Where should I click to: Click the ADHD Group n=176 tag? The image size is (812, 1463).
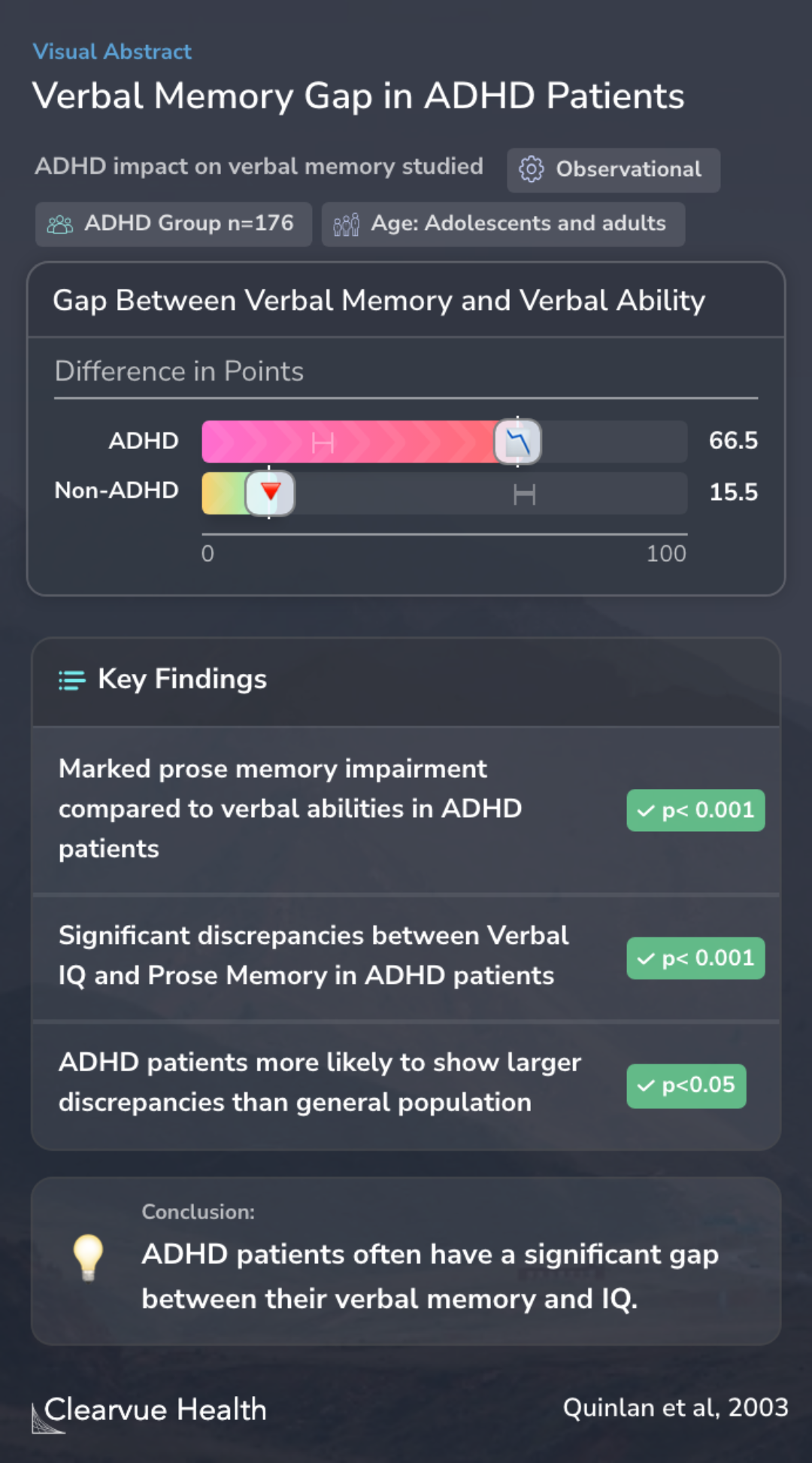coord(174,224)
